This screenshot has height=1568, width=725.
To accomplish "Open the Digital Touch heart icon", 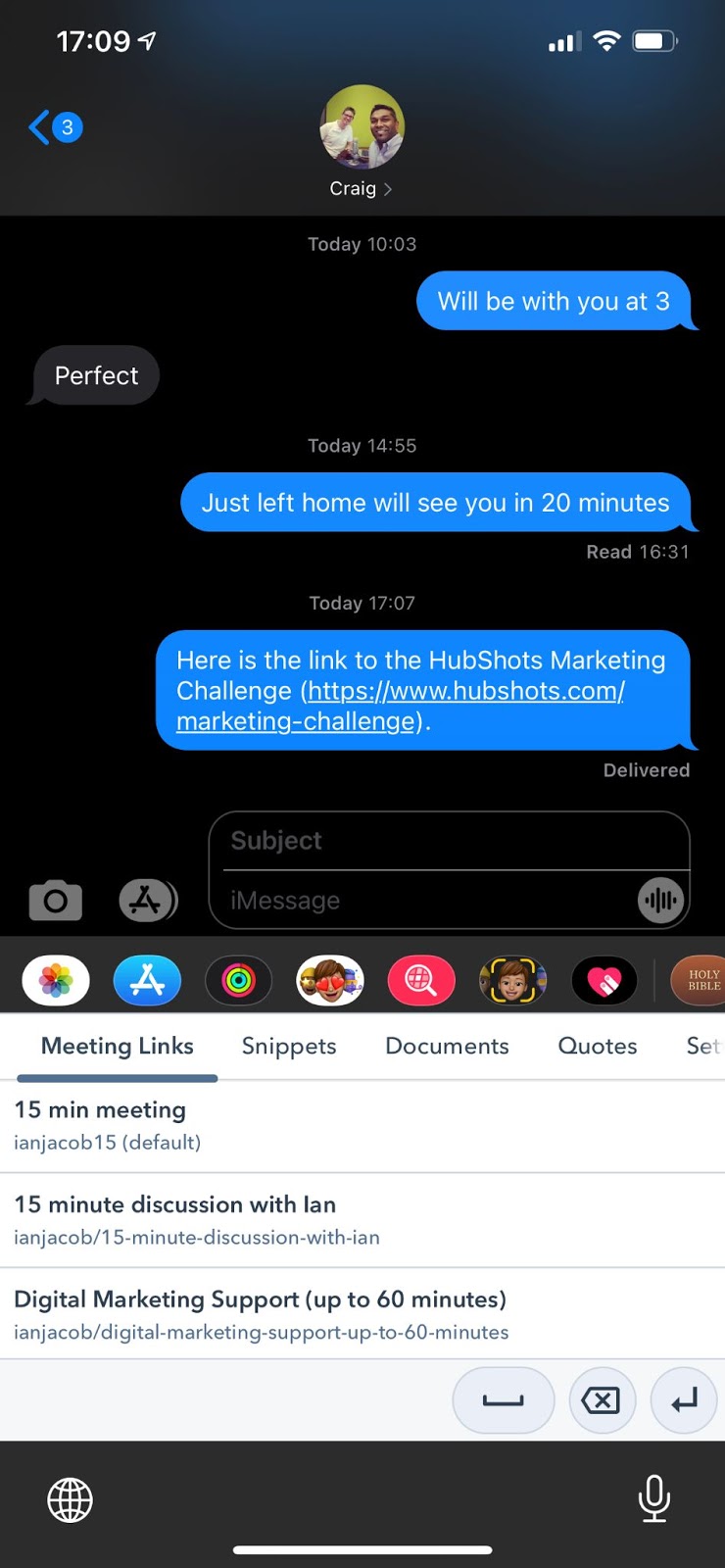I will [604, 980].
